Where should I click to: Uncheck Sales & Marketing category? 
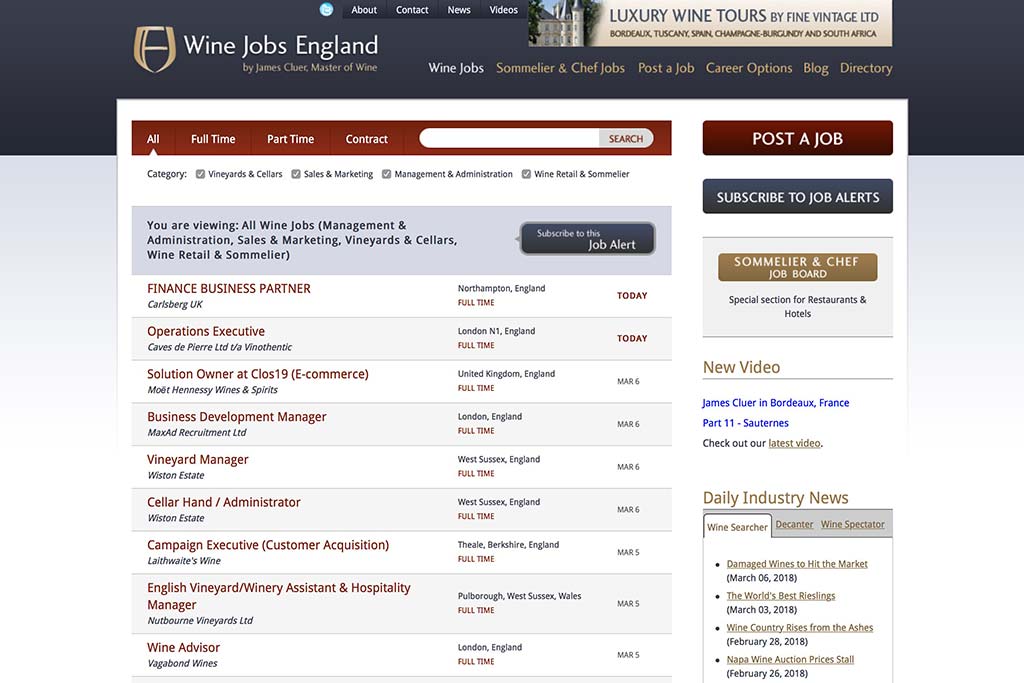[x=296, y=174]
